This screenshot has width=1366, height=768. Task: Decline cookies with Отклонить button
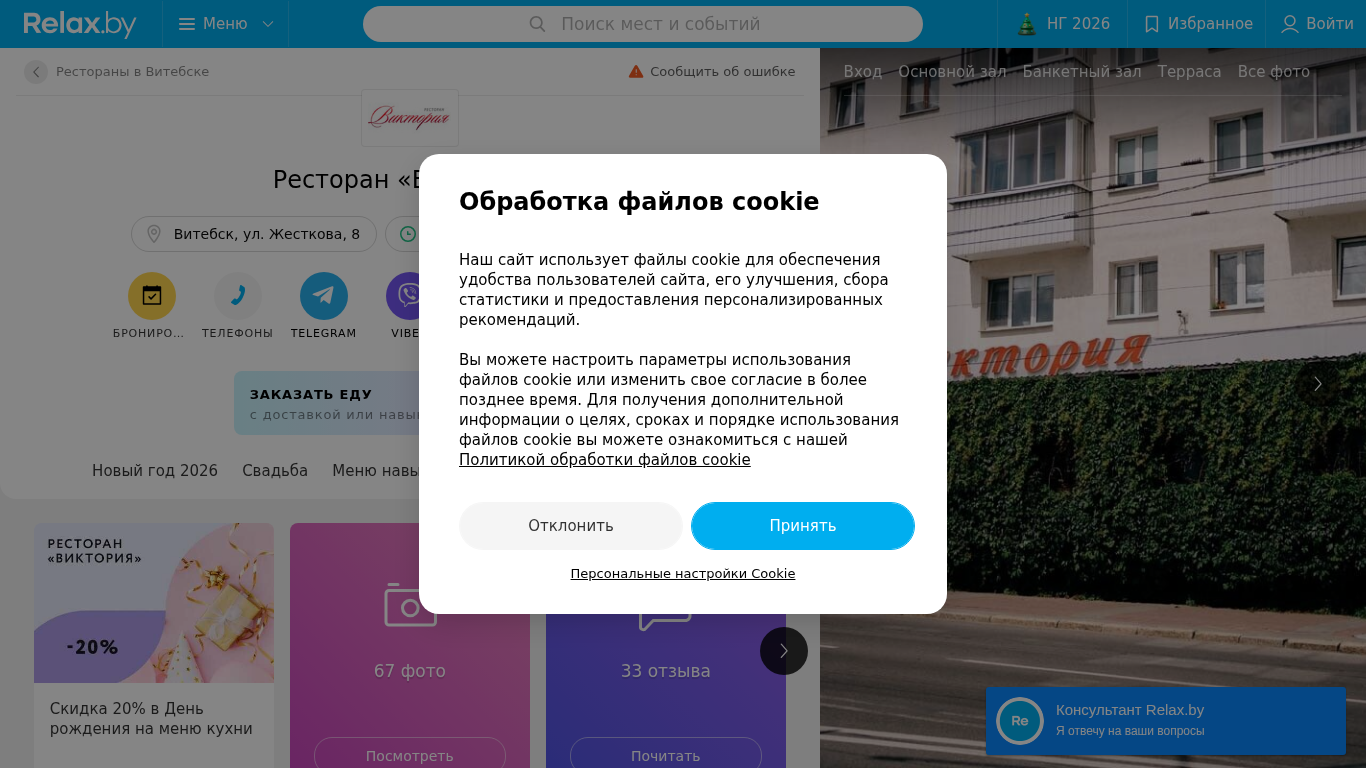click(571, 526)
